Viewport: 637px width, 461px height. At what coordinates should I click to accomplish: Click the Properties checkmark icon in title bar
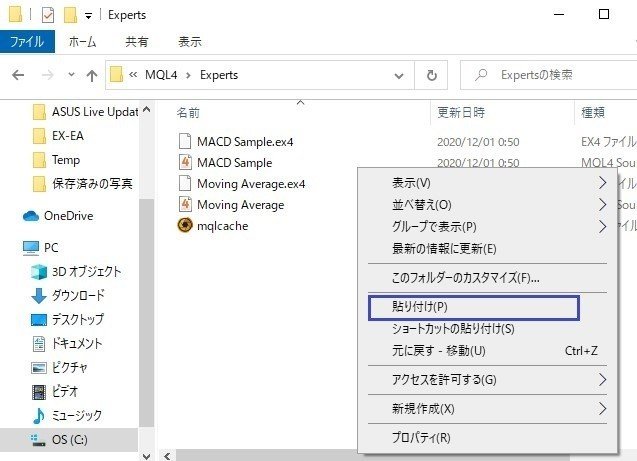[48, 15]
